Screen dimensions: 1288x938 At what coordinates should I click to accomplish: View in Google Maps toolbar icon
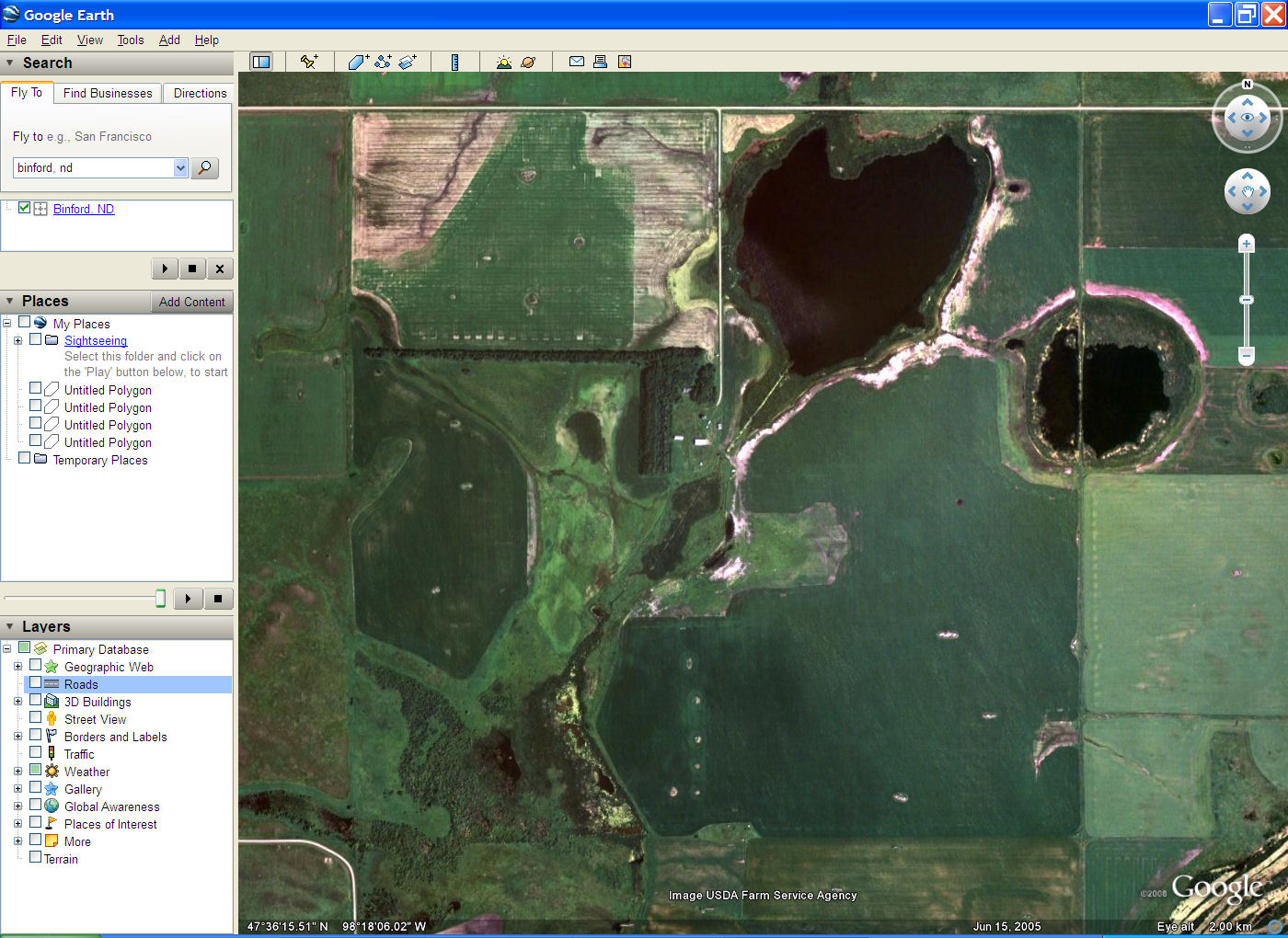click(x=625, y=62)
